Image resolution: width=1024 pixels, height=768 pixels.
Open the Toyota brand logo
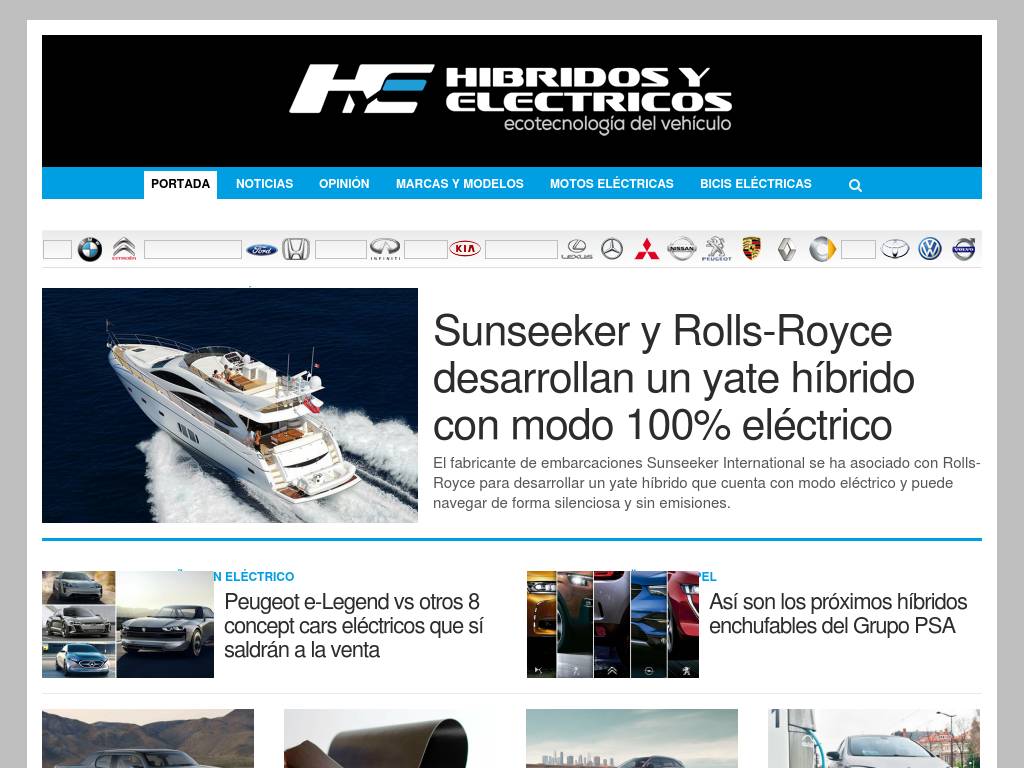click(895, 250)
